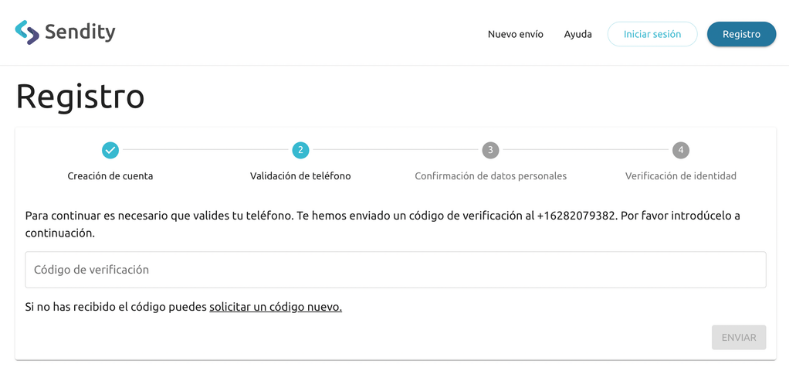Click the Iniciar sesión button
This screenshot has height=372, width=789.
point(652,34)
